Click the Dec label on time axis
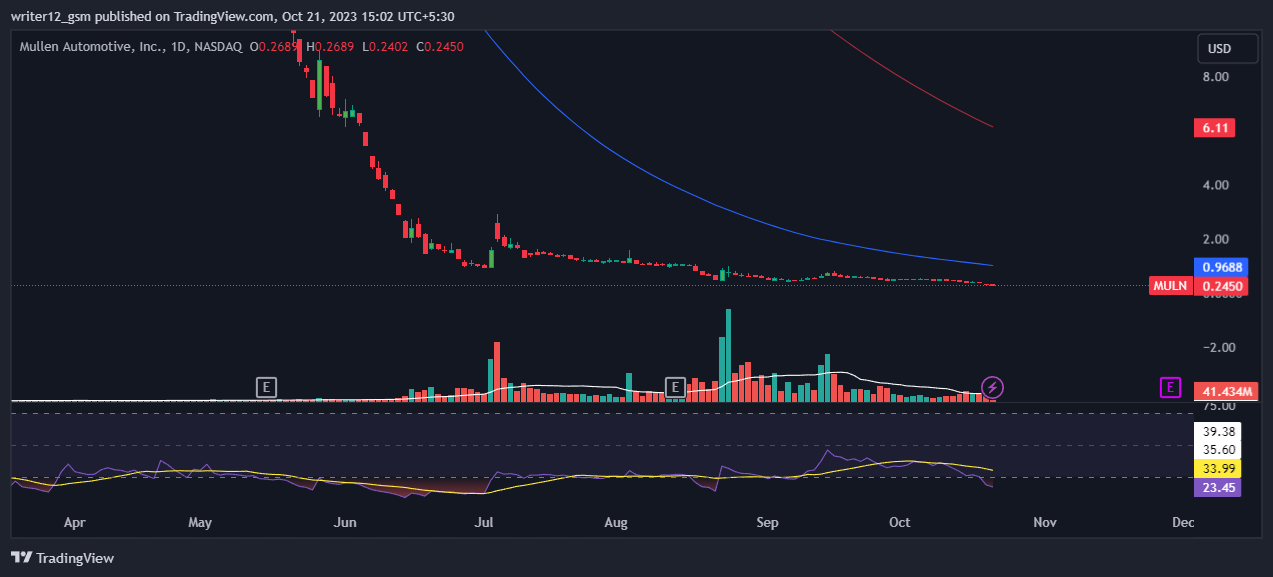The height and width of the screenshot is (577, 1273). (1183, 522)
